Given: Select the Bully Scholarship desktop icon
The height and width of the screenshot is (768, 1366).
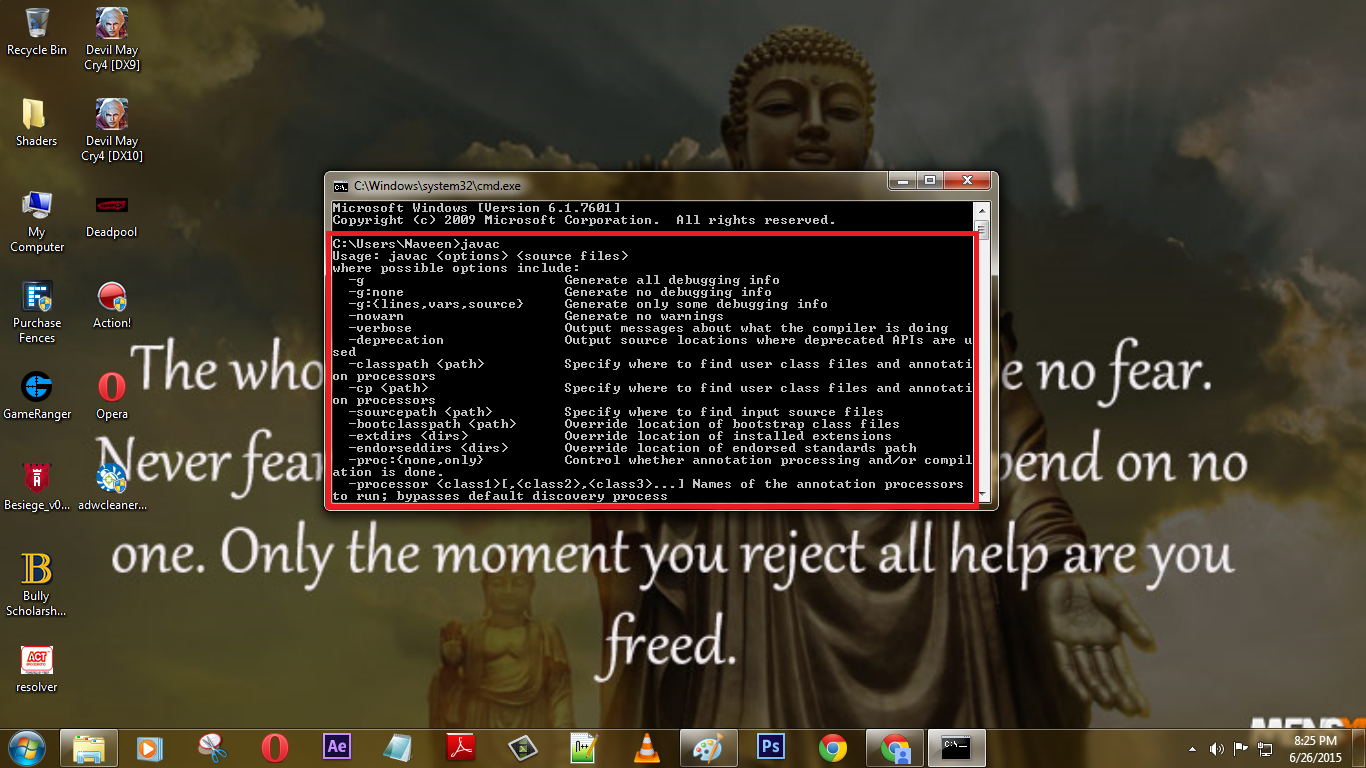Looking at the screenshot, I should pos(37,585).
